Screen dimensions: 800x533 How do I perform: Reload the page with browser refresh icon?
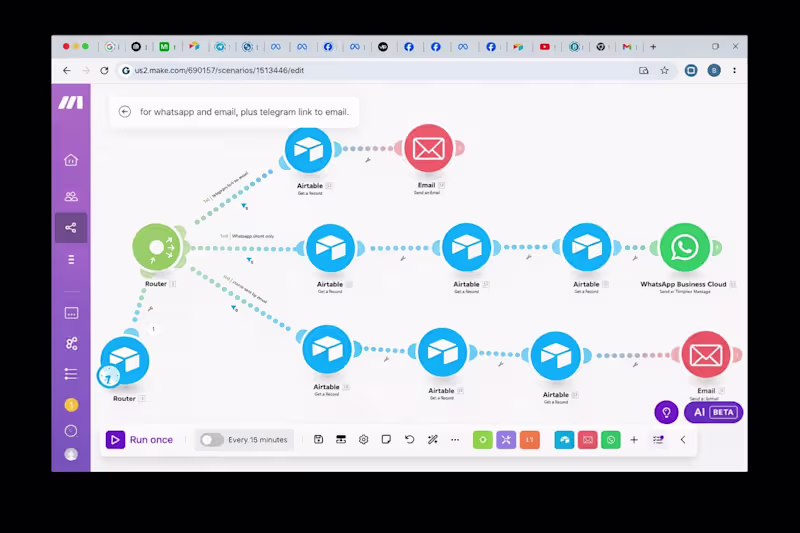pyautogui.click(x=104, y=70)
